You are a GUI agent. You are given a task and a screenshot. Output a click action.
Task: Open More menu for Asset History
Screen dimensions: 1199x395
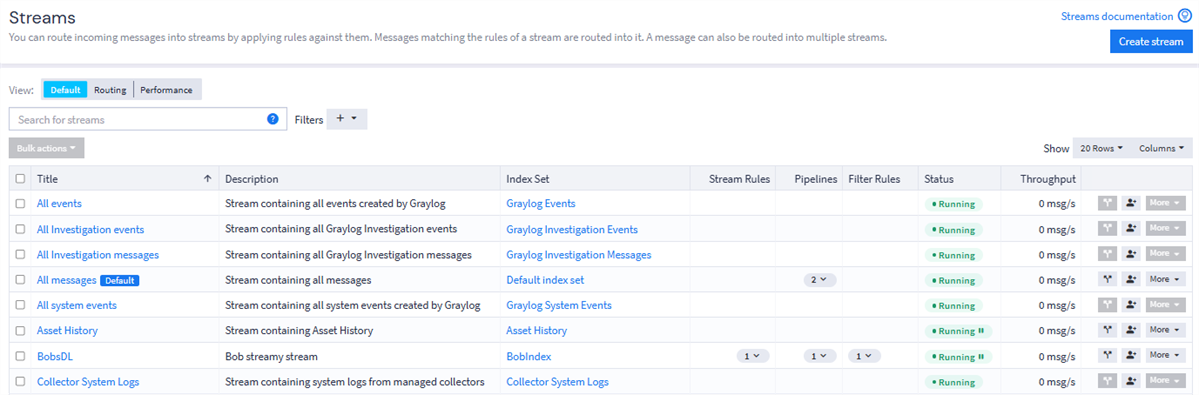[1165, 330]
